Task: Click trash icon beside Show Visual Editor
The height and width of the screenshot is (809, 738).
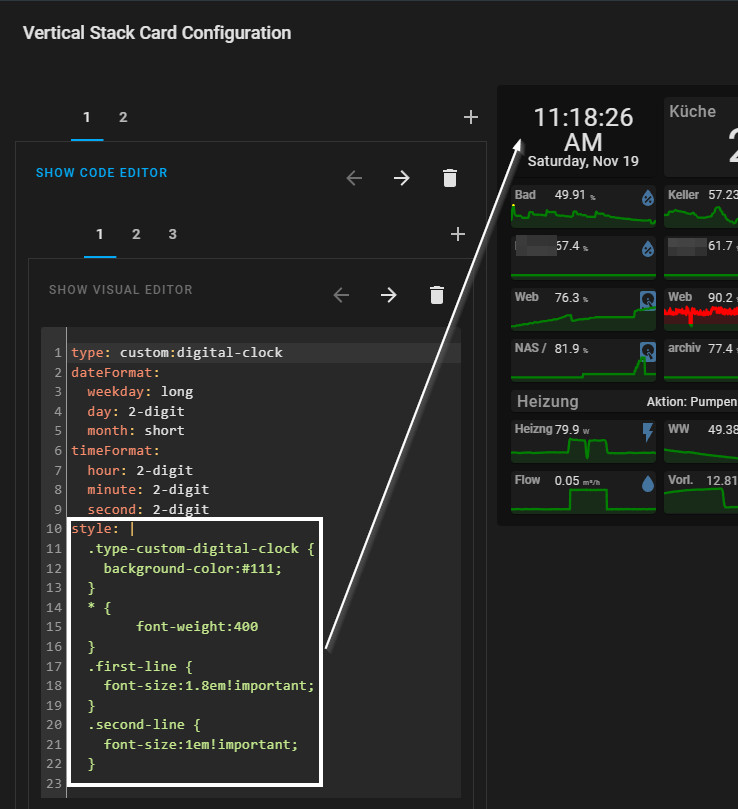Action: pos(436,295)
